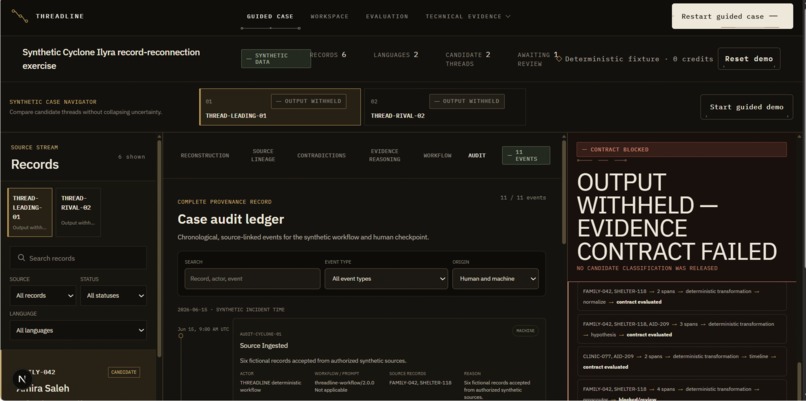Click Start guided demo button
This screenshot has height=401, width=806.
point(746,107)
